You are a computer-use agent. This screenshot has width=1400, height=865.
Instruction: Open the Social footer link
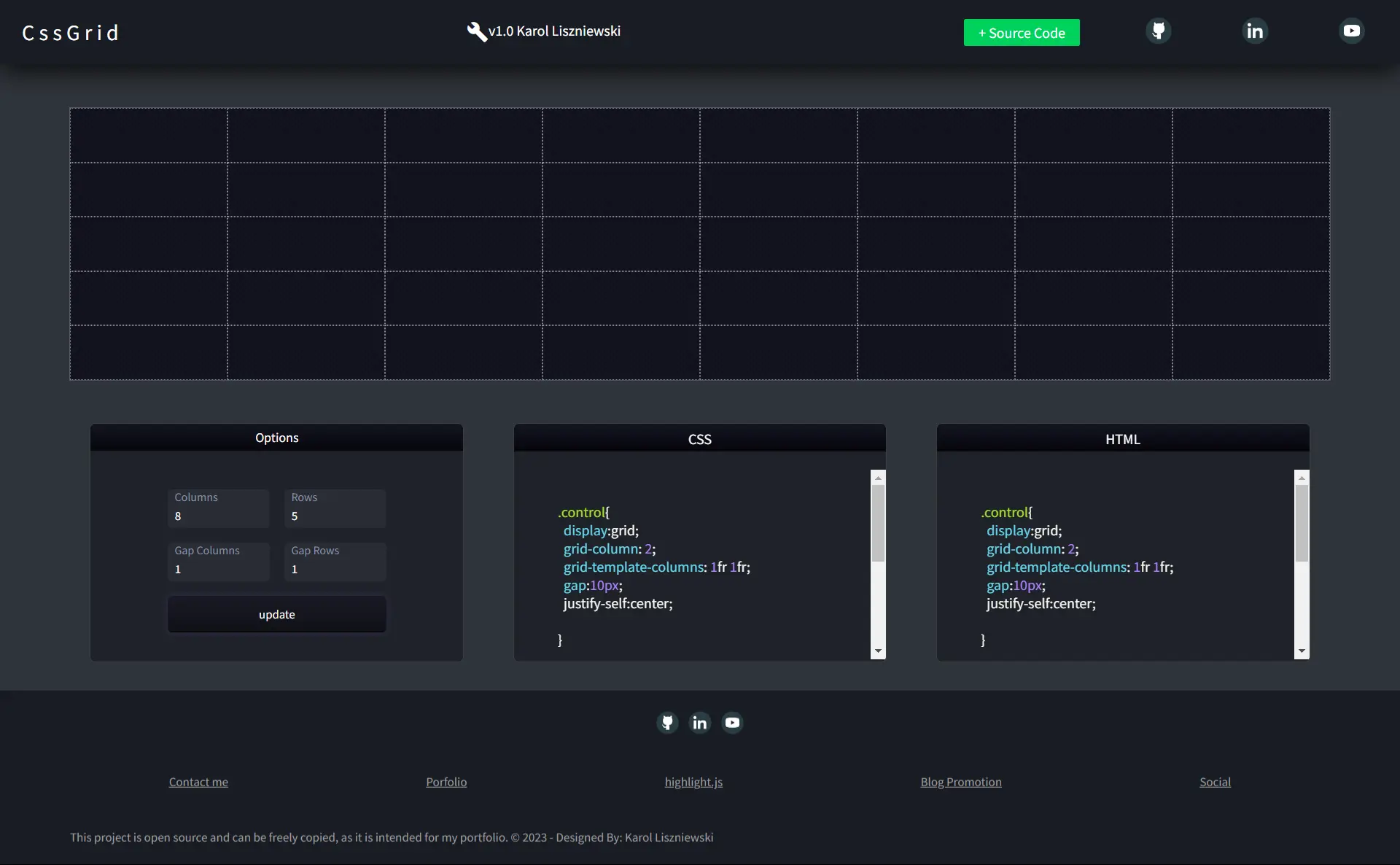click(1215, 782)
